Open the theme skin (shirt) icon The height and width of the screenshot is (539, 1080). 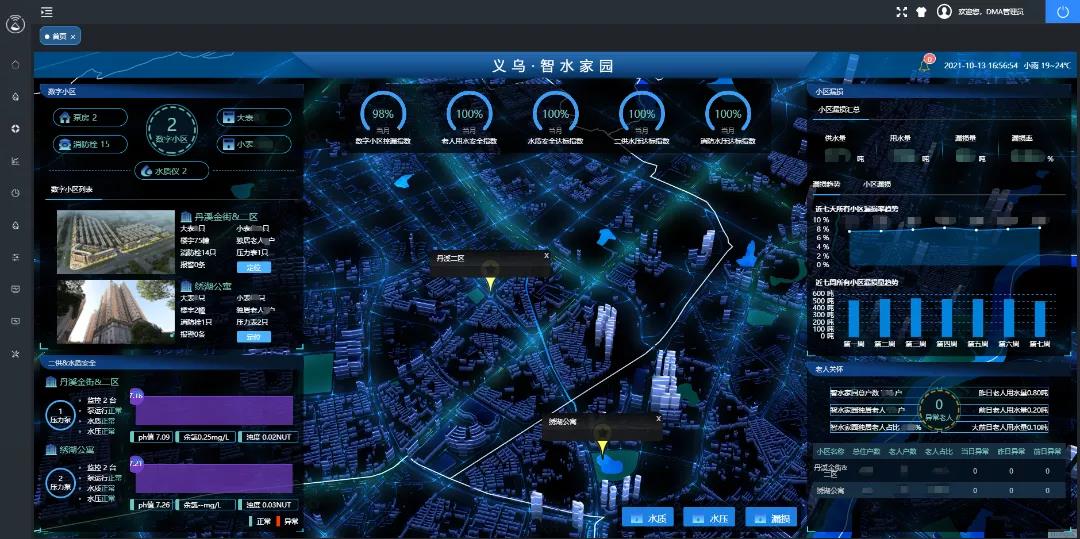click(921, 12)
